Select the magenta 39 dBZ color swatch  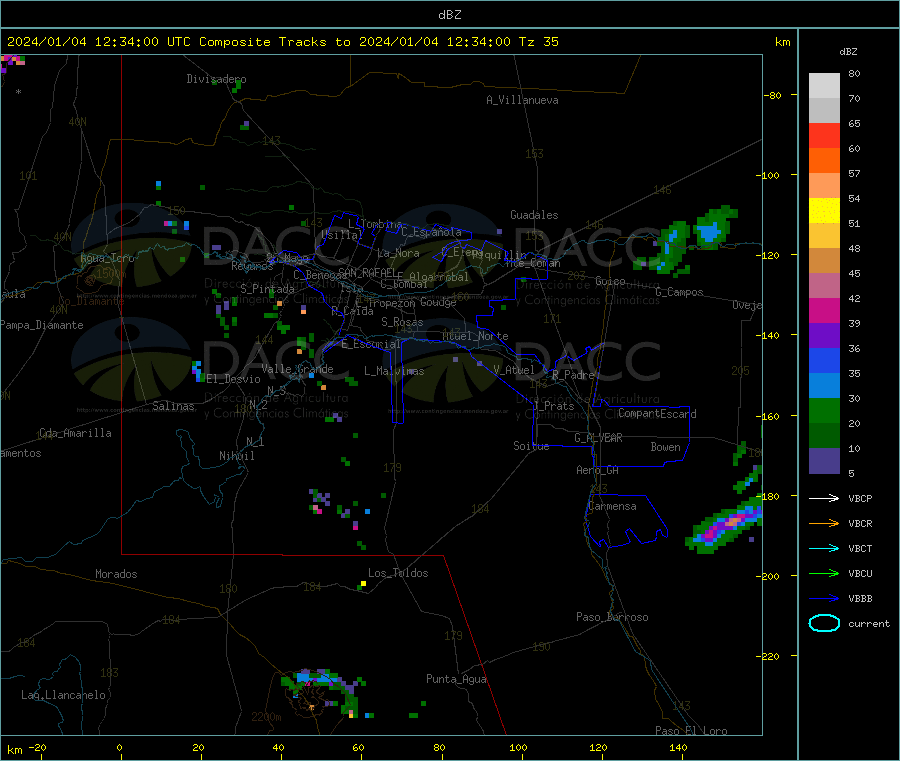click(824, 310)
